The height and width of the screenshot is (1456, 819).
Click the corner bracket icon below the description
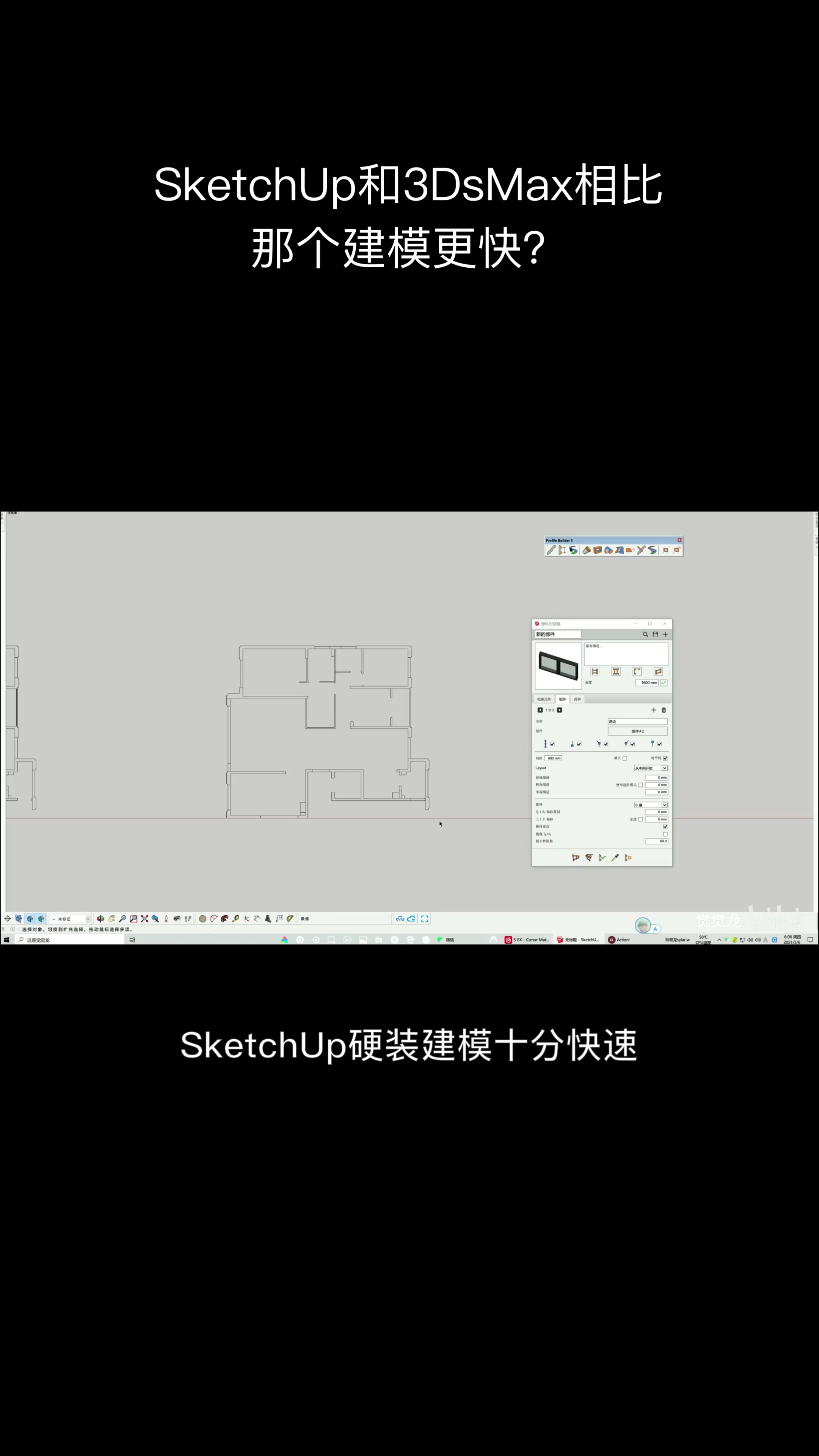point(637,672)
